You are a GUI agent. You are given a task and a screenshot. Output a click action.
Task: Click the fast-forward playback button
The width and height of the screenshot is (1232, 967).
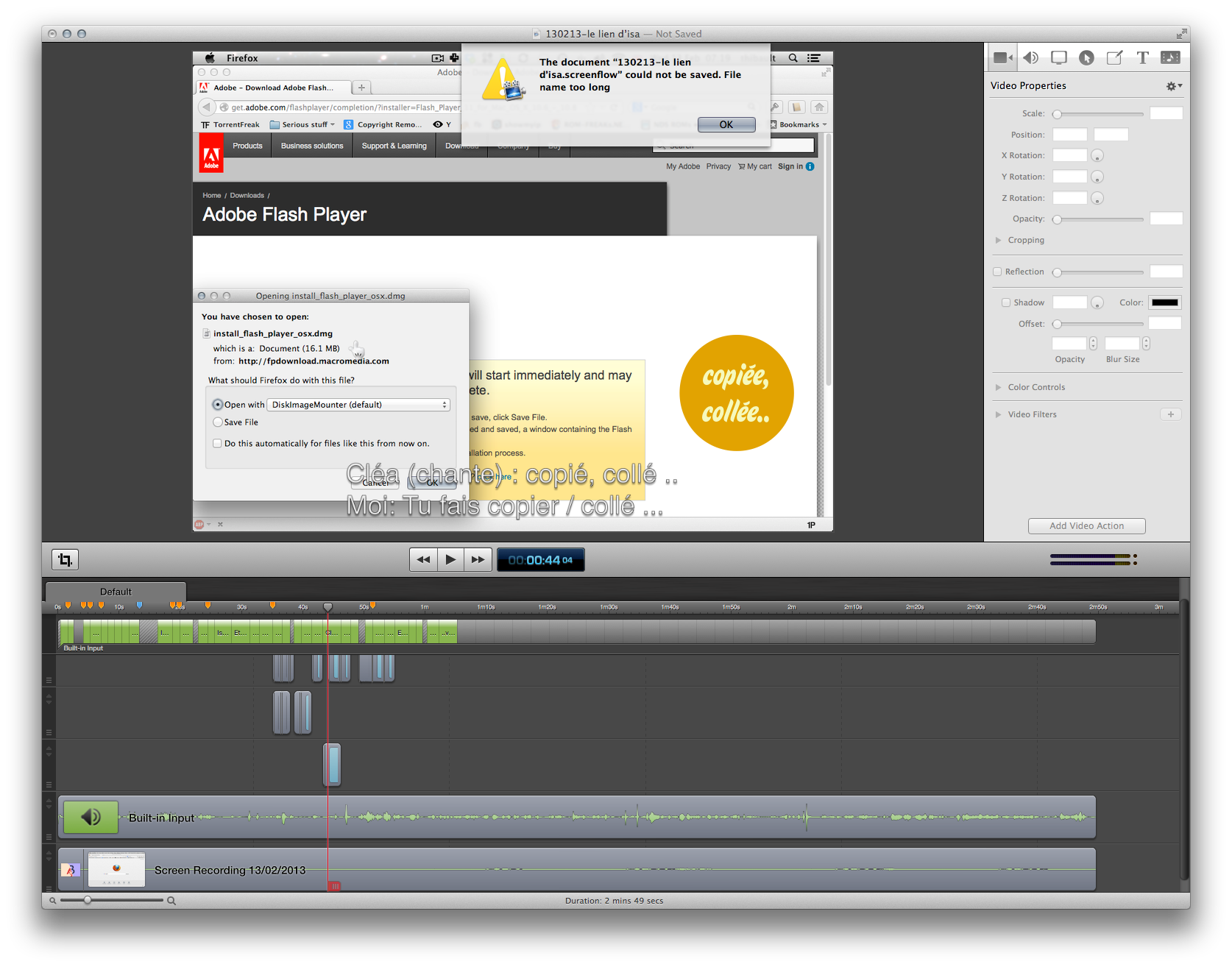tap(478, 560)
